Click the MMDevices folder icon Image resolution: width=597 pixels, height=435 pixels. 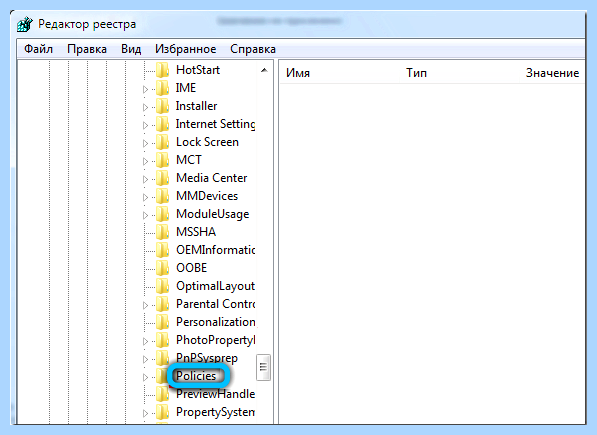point(163,196)
